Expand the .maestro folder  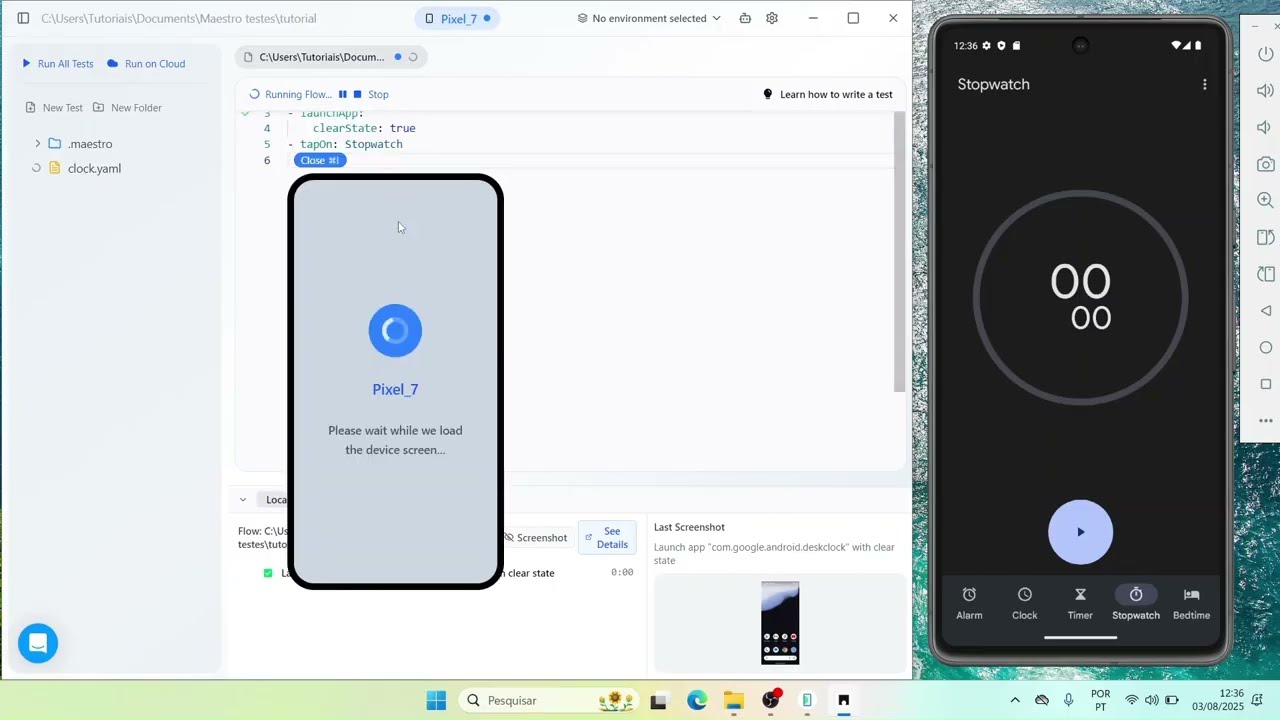37,144
